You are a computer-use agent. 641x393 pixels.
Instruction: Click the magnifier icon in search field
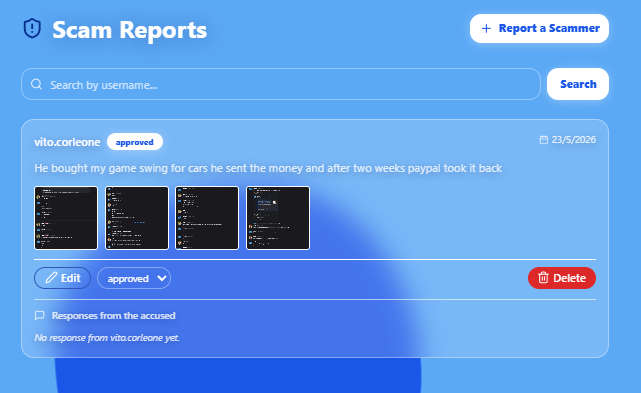point(36,84)
